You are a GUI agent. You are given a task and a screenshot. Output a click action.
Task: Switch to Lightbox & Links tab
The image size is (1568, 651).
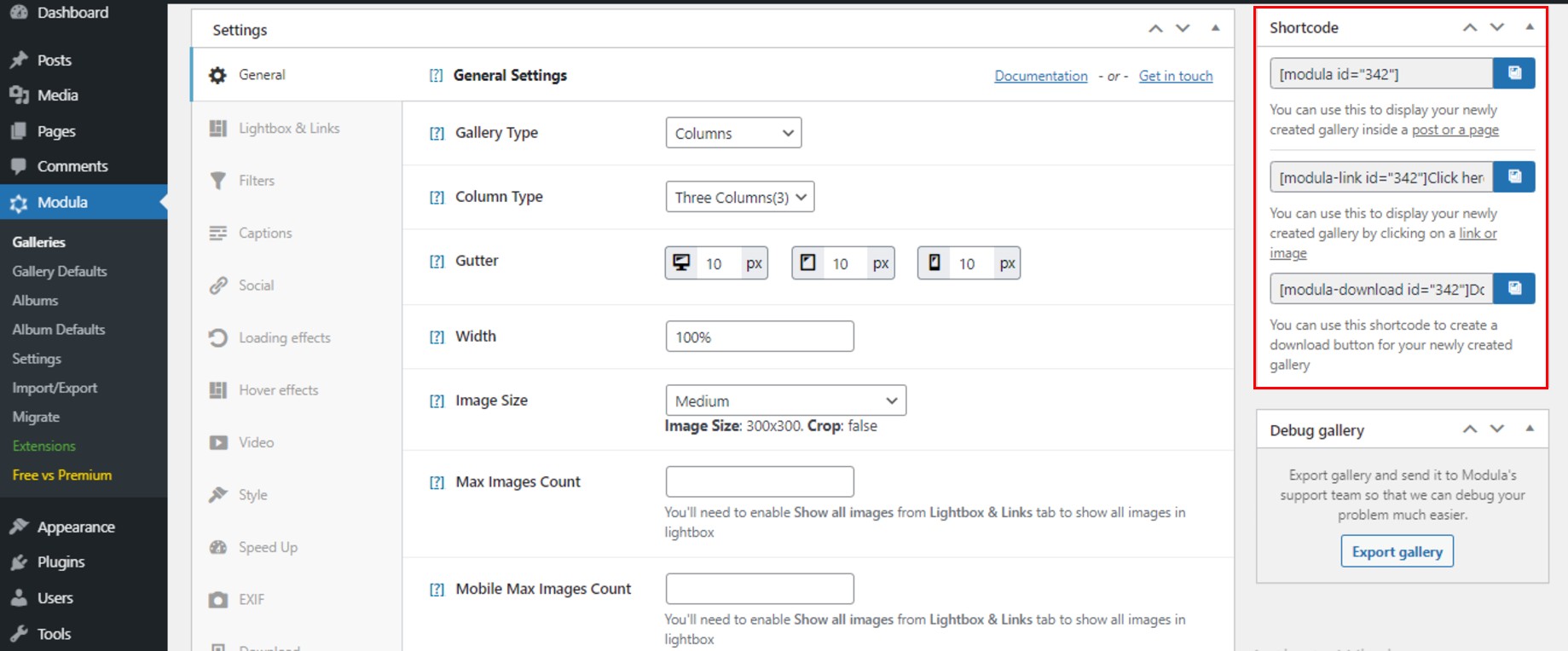(x=288, y=128)
